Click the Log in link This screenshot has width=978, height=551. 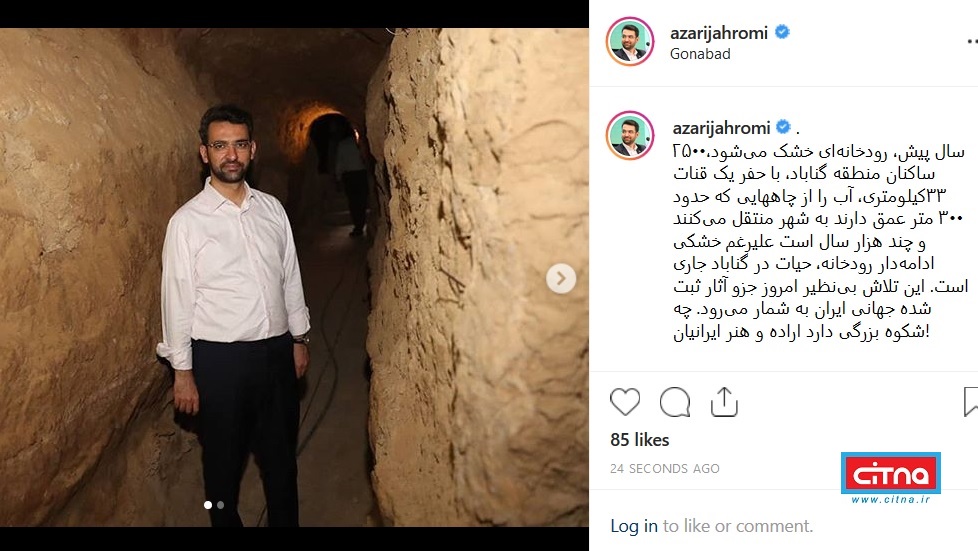(x=634, y=526)
